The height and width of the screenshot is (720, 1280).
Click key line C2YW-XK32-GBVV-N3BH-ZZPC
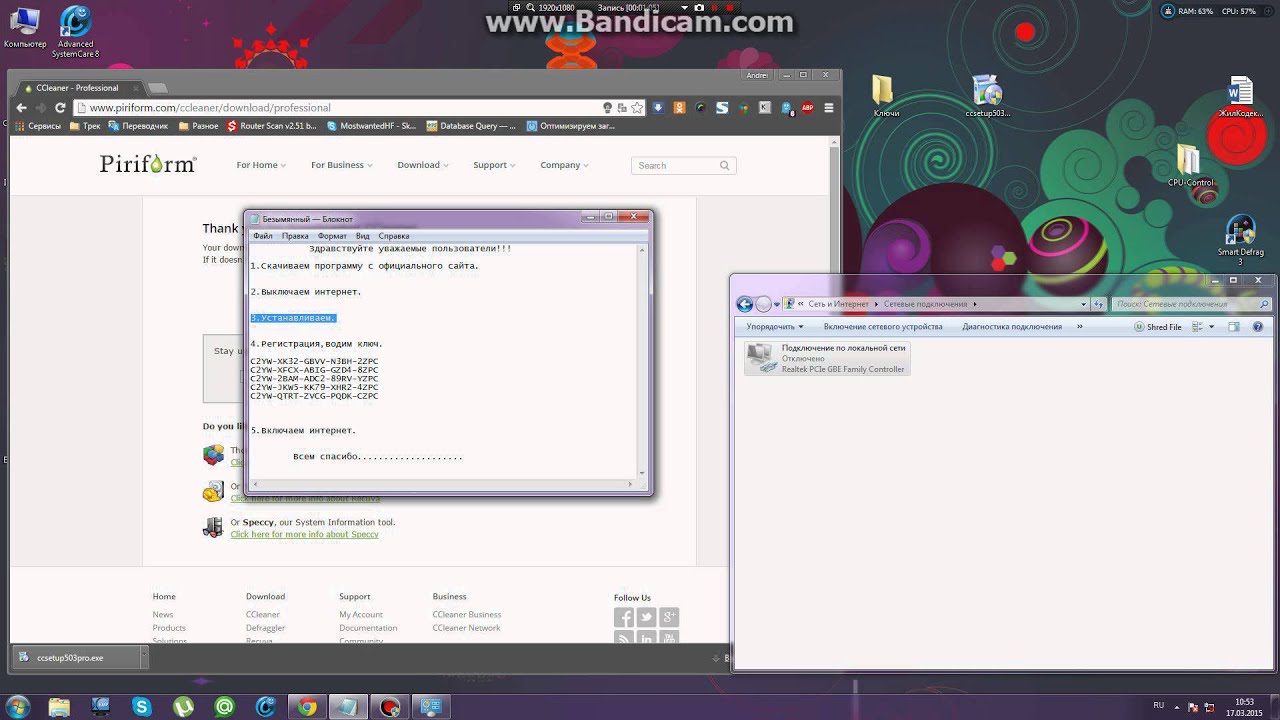[314, 361]
